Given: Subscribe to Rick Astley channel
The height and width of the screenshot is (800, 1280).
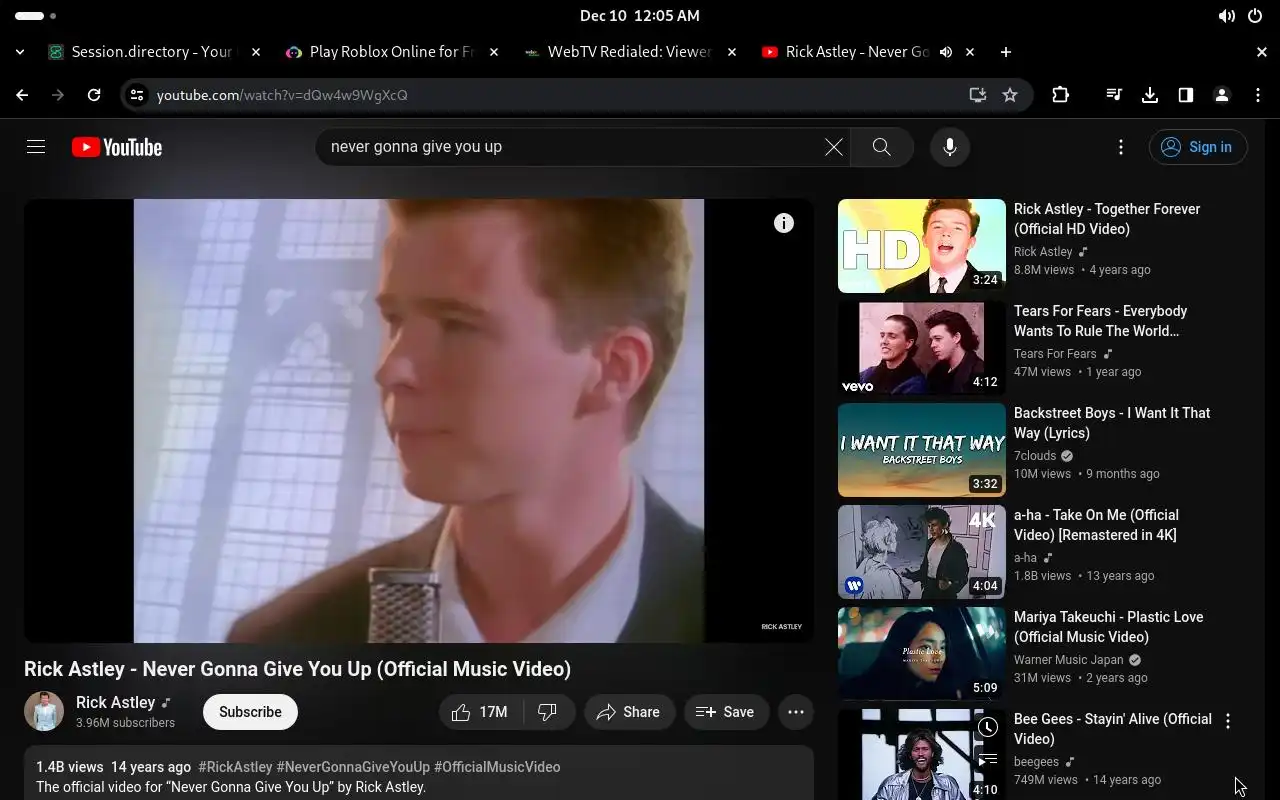Looking at the screenshot, I should 250,712.
